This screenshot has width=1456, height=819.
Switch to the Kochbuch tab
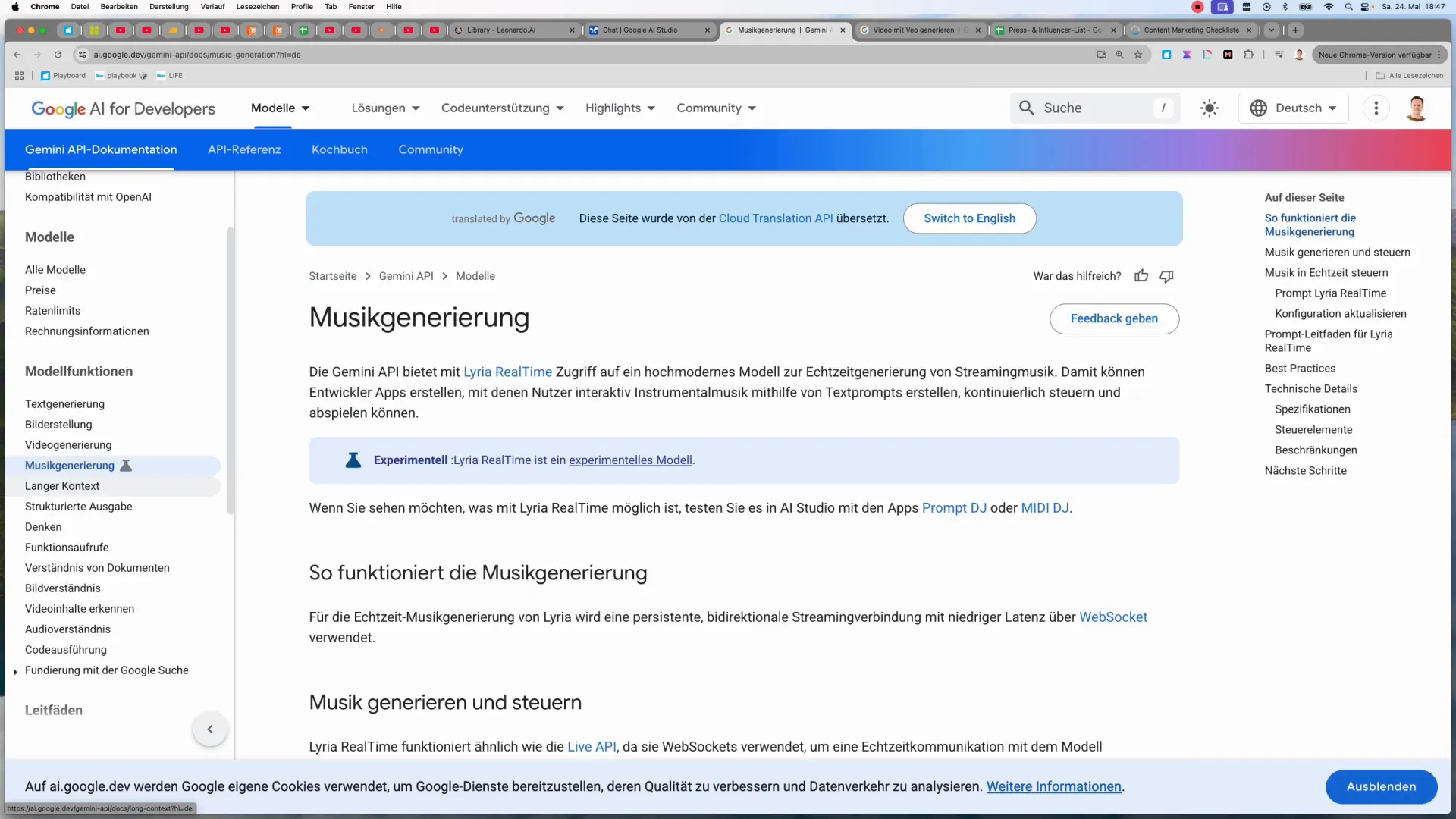339,149
